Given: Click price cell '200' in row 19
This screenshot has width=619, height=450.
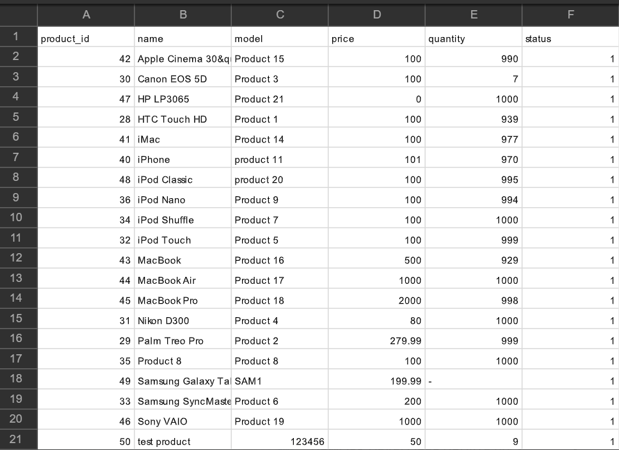Looking at the screenshot, I should (x=377, y=399).
